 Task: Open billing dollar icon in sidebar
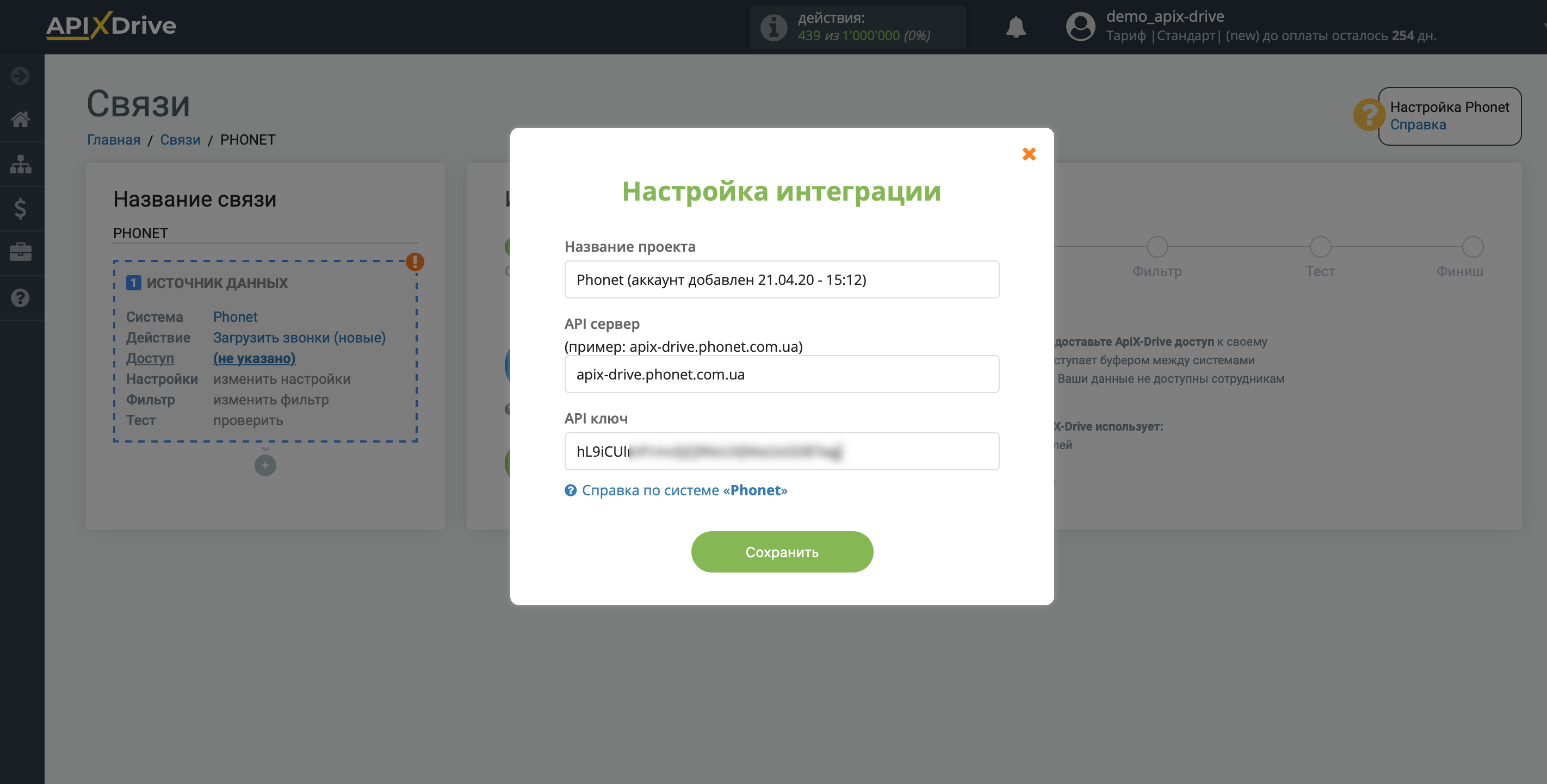pyautogui.click(x=21, y=208)
